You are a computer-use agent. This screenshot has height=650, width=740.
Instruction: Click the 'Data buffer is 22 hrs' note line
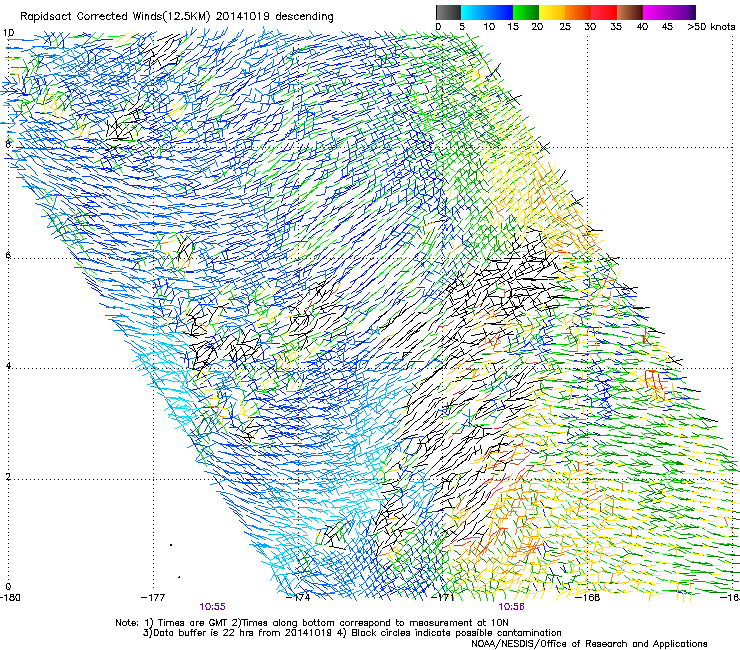(x=352, y=633)
